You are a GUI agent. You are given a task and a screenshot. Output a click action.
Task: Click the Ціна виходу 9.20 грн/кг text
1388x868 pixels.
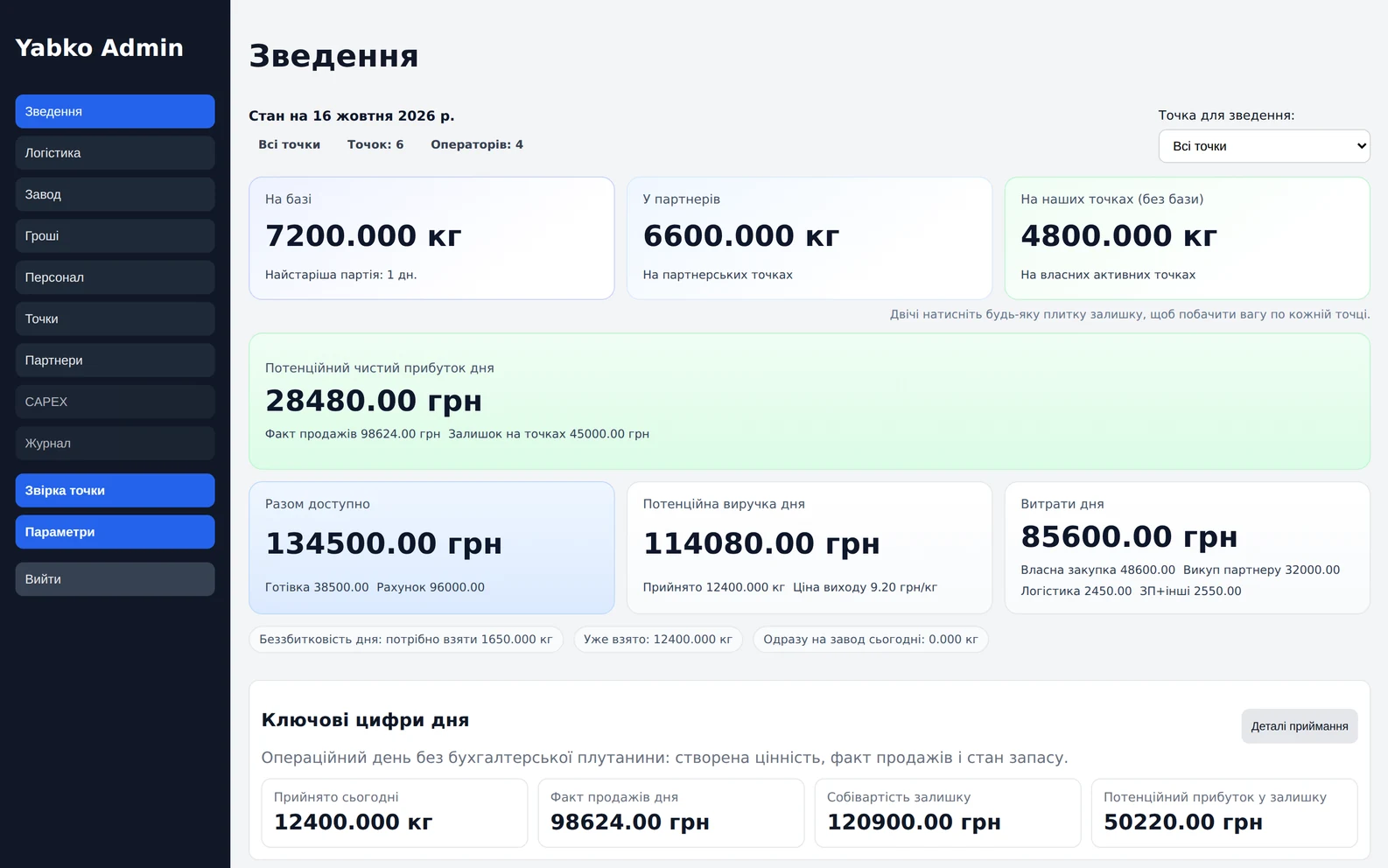tap(865, 587)
